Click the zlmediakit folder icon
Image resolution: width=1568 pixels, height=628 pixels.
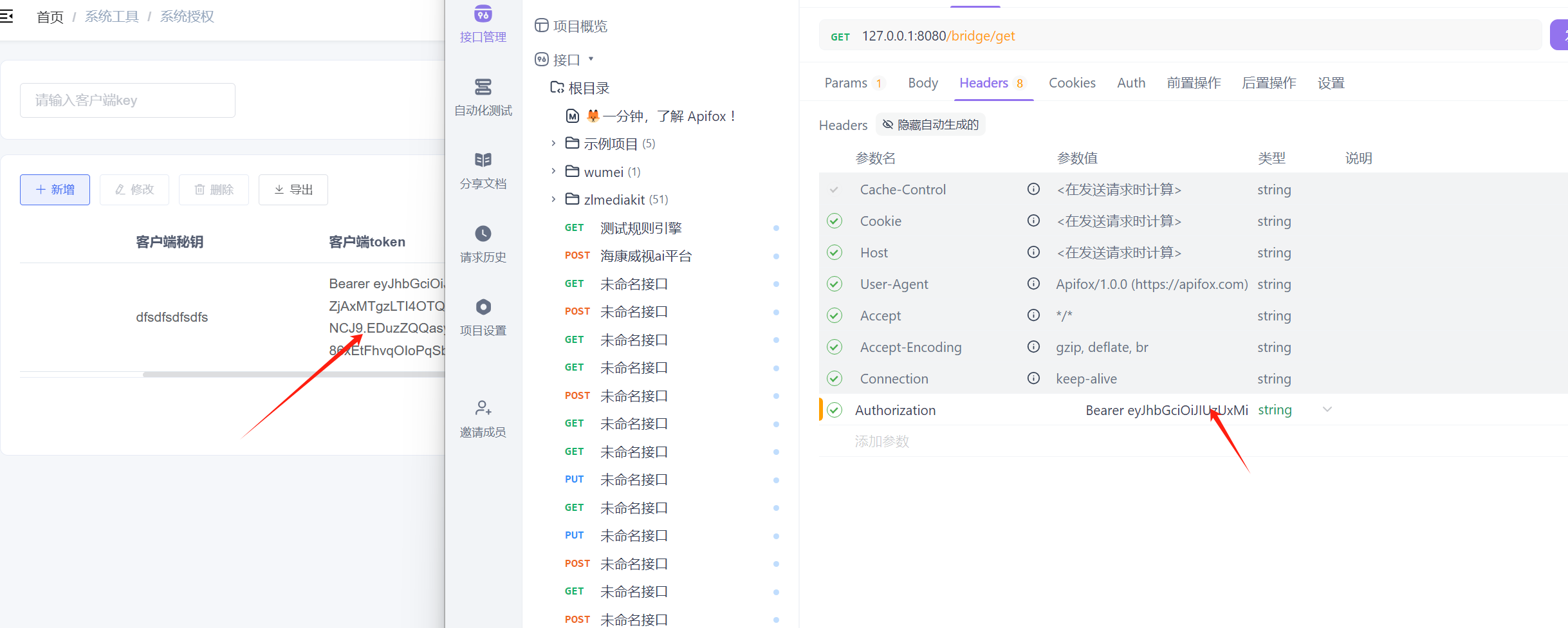click(x=572, y=199)
